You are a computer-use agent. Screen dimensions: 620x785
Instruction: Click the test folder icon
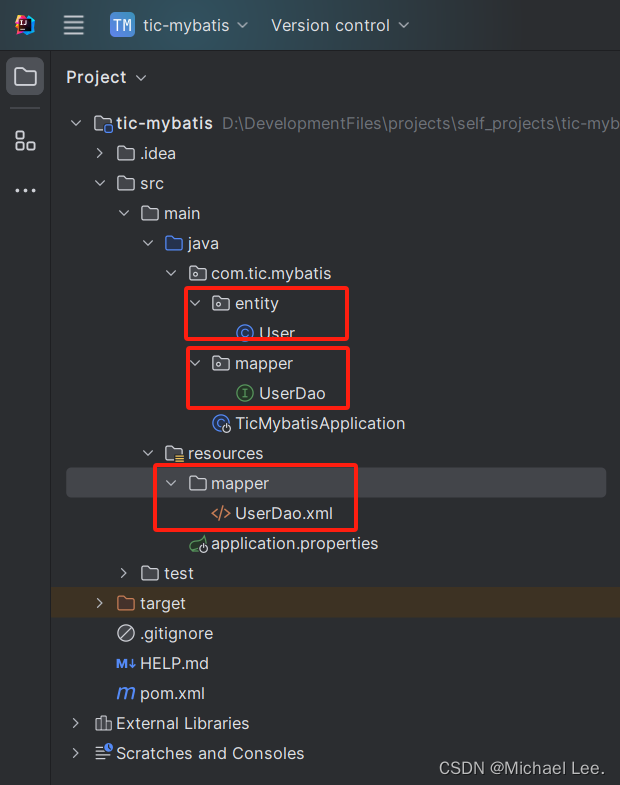[x=150, y=573]
